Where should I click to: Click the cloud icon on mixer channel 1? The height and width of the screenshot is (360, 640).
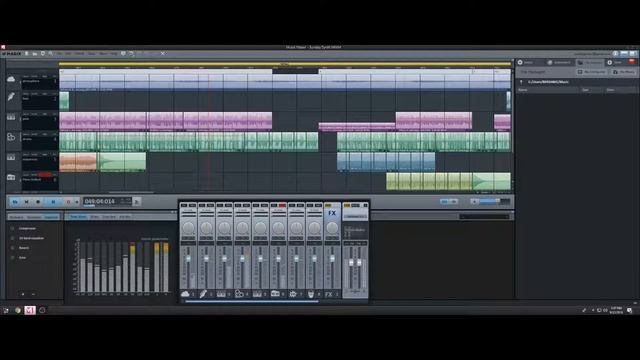pos(185,293)
